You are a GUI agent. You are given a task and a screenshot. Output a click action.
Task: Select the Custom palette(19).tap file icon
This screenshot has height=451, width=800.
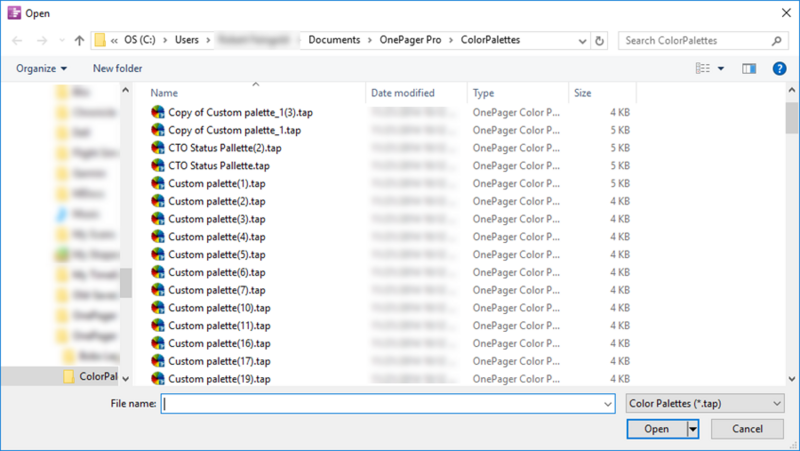coord(158,379)
